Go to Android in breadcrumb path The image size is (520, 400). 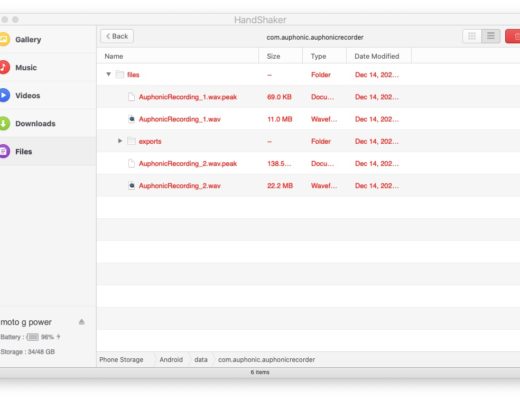(171, 360)
